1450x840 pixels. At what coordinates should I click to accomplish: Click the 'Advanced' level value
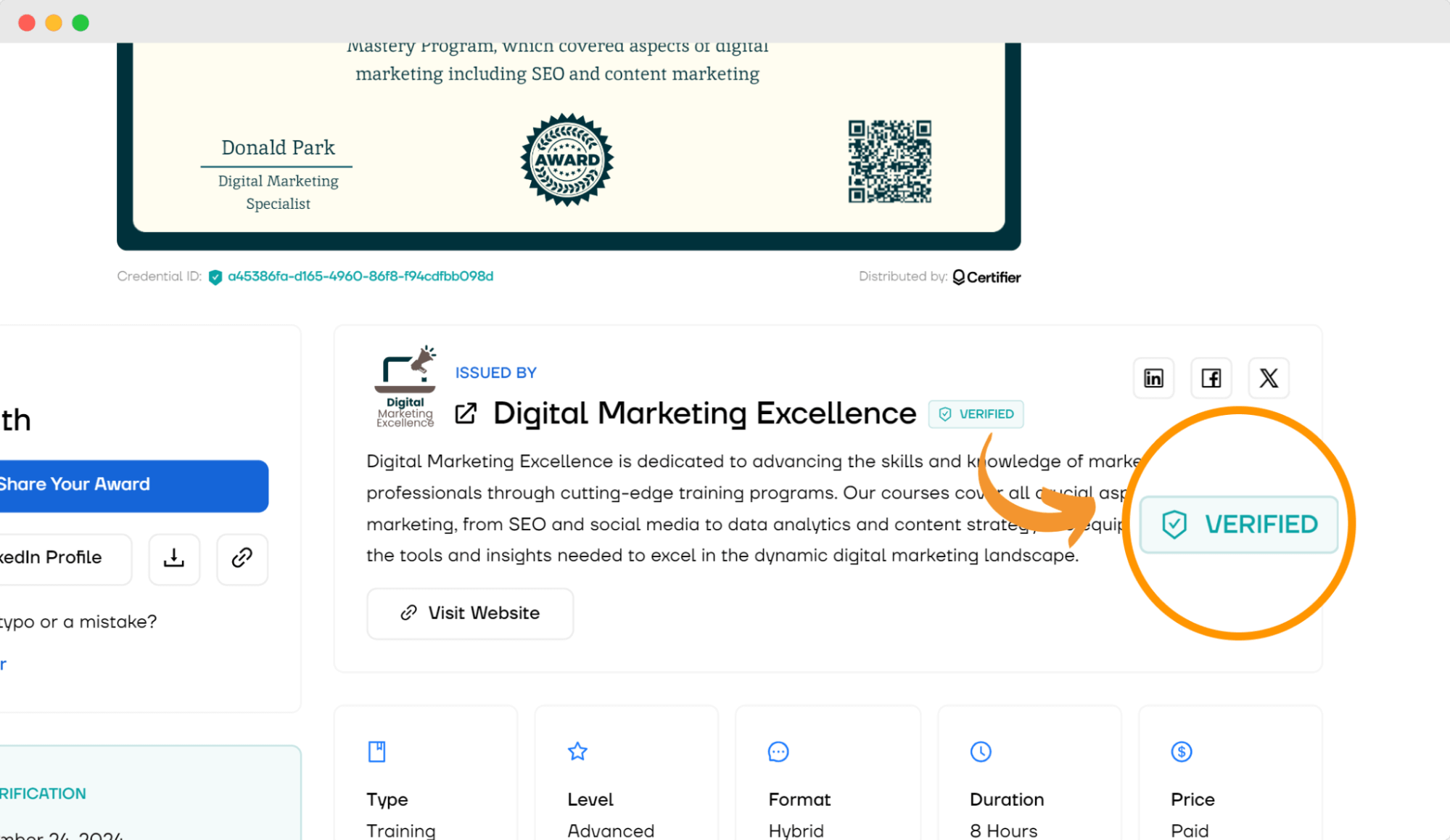tap(611, 831)
